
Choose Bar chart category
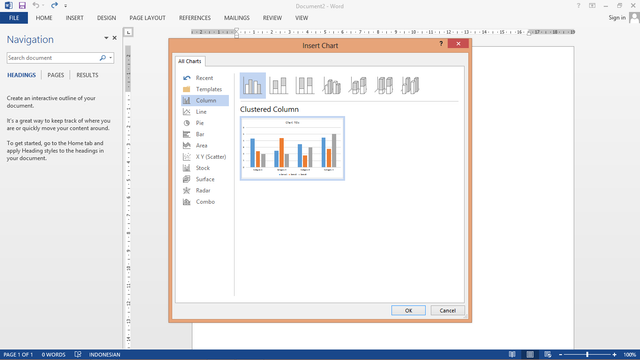[x=204, y=134]
